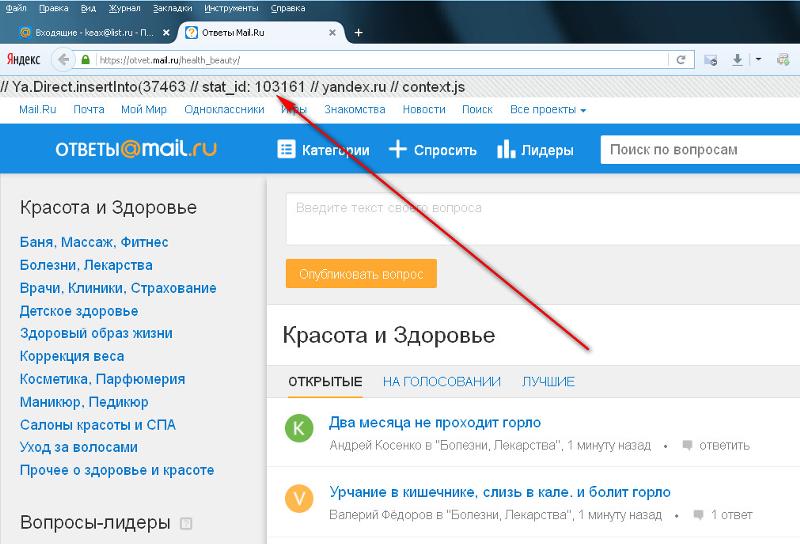Open the Закладки menu
This screenshot has width=800, height=544.
[172, 8]
